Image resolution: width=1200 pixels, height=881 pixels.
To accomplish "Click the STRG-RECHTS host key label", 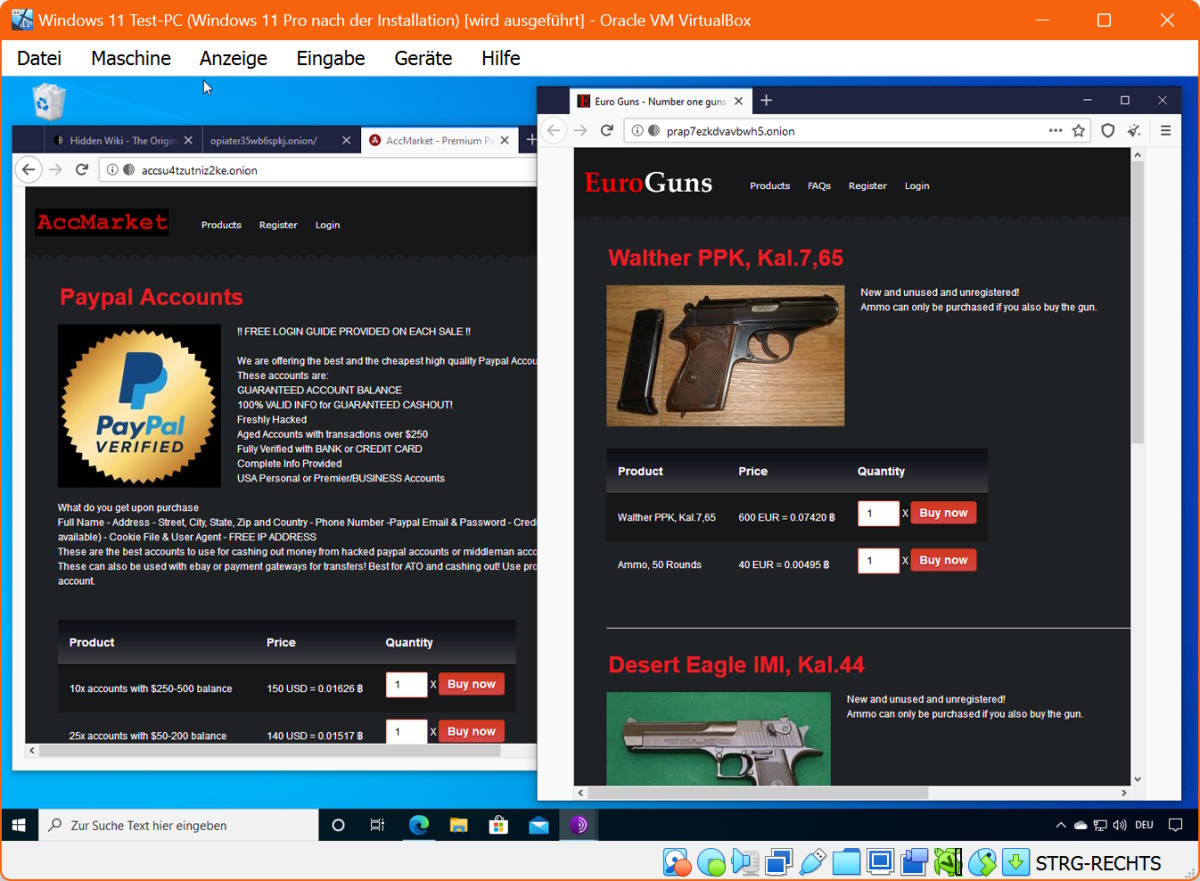I will point(1098,863).
